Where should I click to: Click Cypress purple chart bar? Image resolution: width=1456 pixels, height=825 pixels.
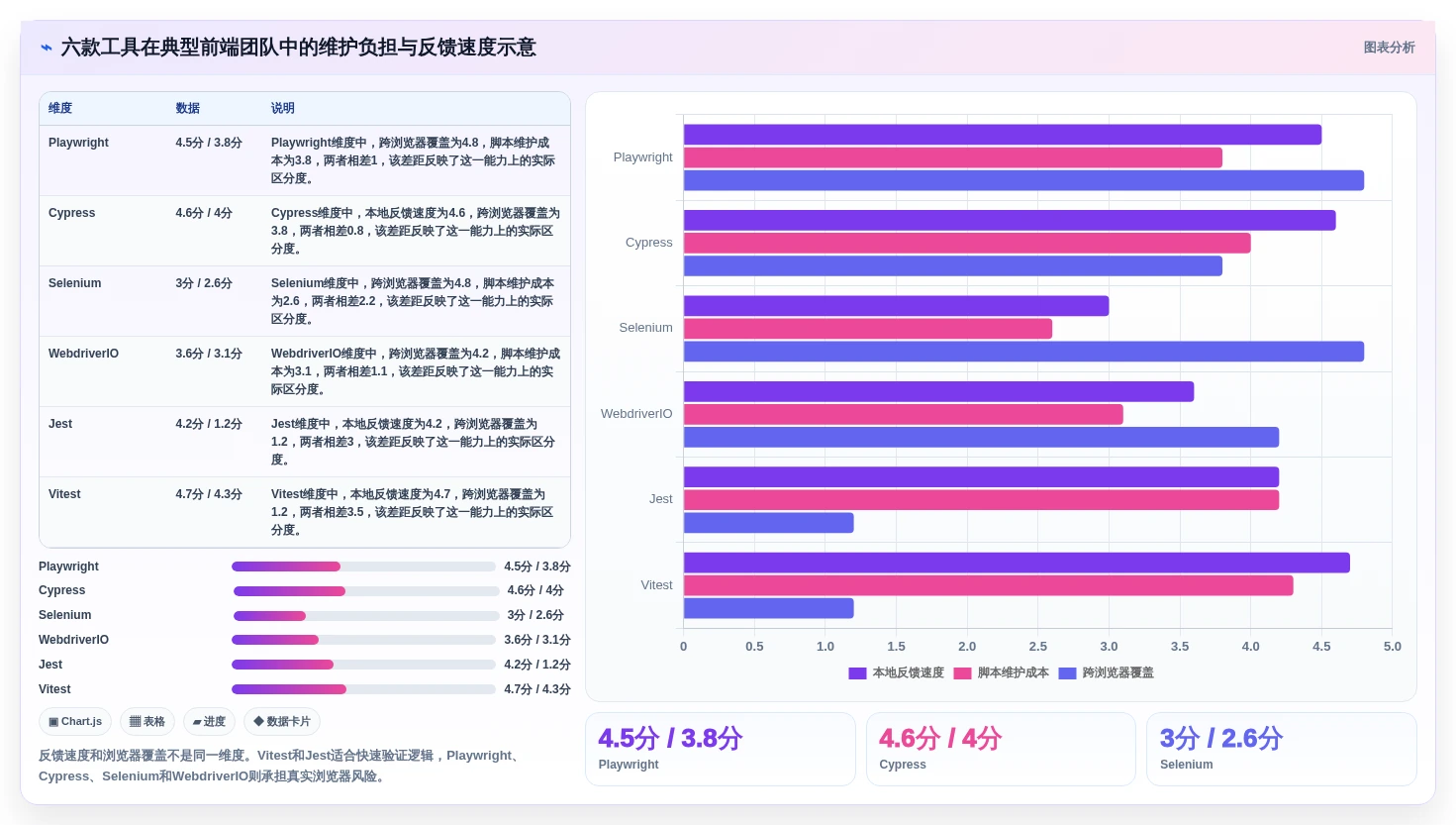point(1010,220)
